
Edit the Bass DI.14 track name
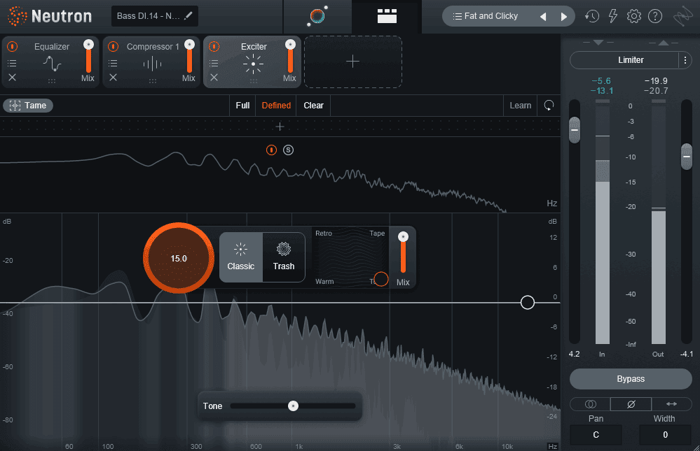click(x=154, y=16)
